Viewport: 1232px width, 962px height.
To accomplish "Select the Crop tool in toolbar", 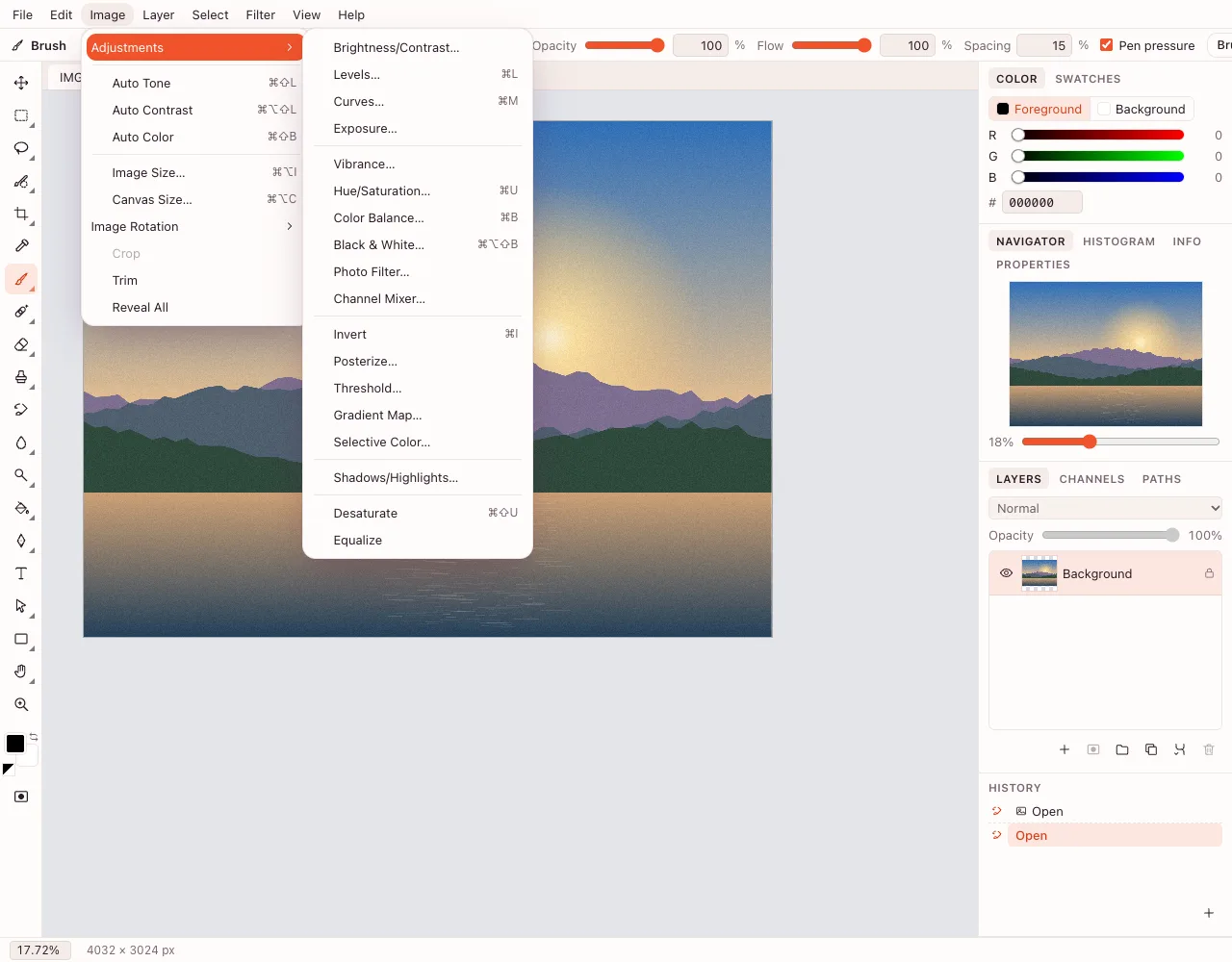I will coord(21,214).
